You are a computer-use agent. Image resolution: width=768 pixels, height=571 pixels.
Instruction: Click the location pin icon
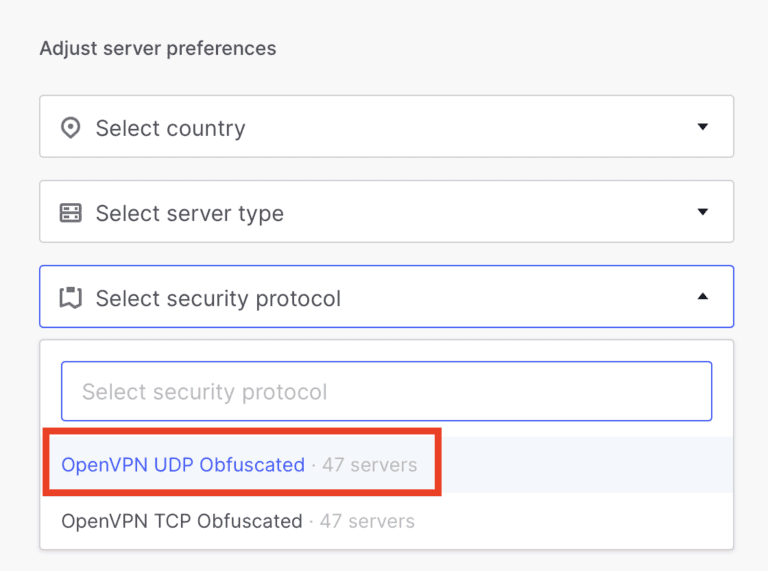(70, 128)
